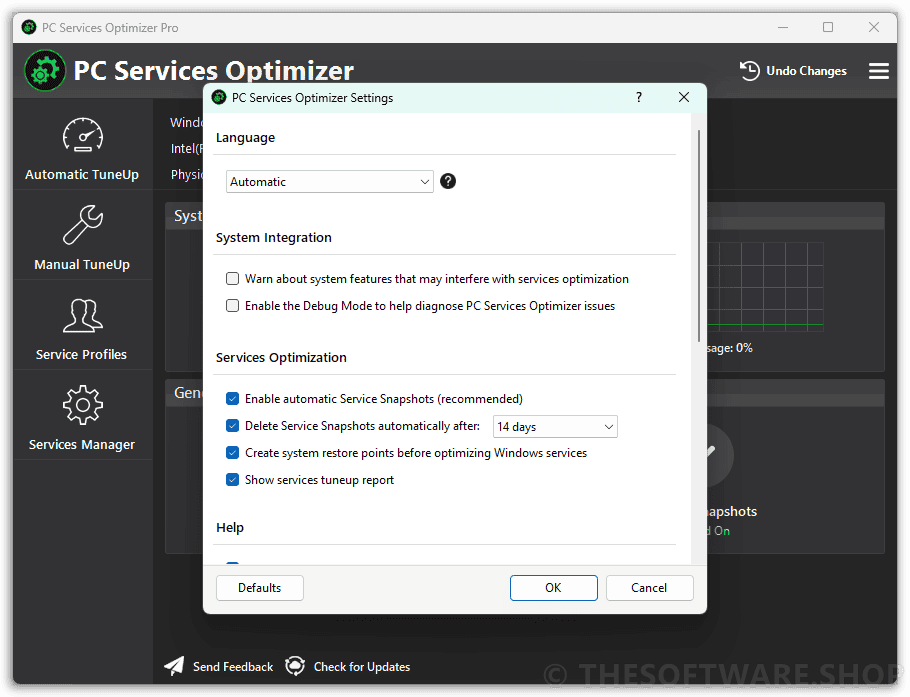Click the Settings dialog vertical scrollbar
The width and height of the screenshot is (910, 697).
(699, 236)
